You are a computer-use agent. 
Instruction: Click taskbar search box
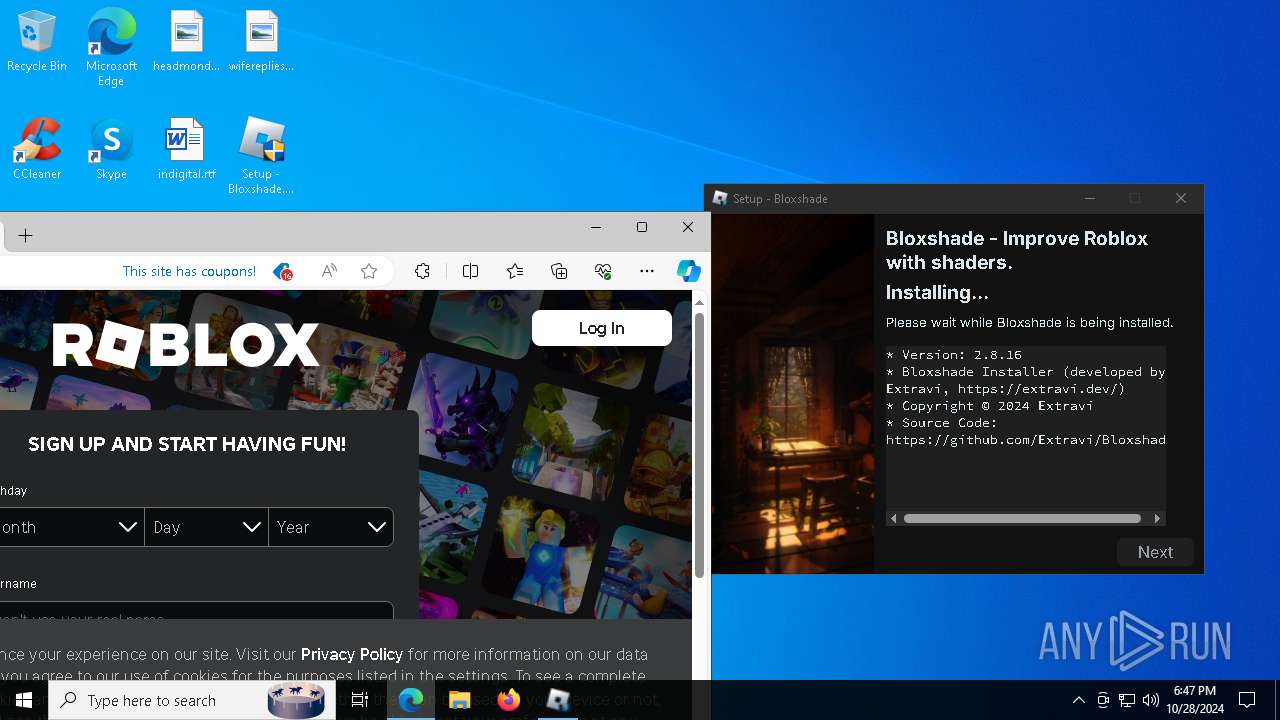pyautogui.click(x=193, y=700)
